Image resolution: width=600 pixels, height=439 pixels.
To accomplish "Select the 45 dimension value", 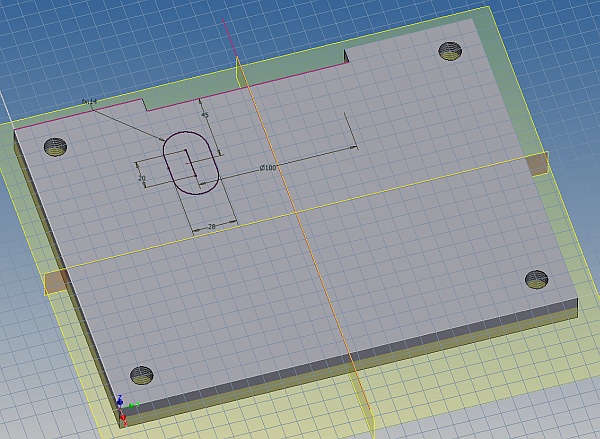I will [205, 115].
